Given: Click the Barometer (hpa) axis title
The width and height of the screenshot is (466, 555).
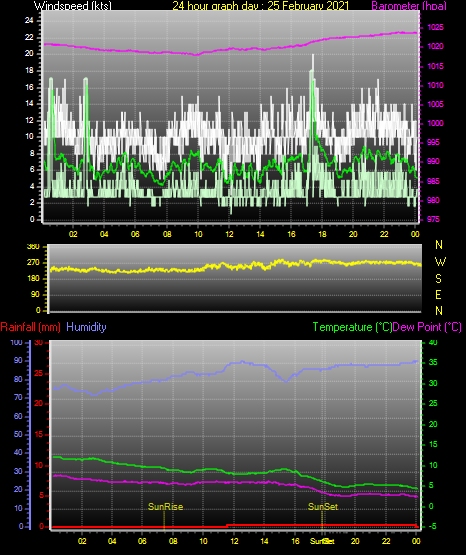Looking at the screenshot, I should tap(409, 5).
